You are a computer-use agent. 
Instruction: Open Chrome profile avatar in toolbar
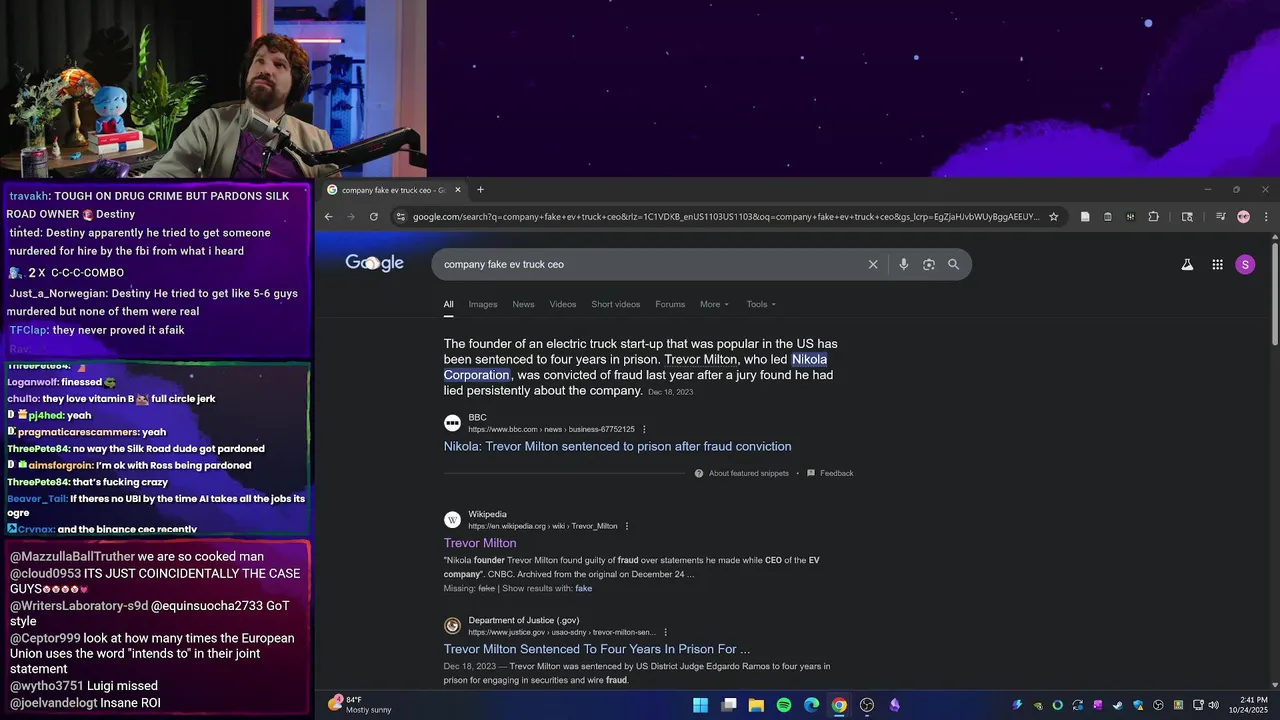[1243, 216]
